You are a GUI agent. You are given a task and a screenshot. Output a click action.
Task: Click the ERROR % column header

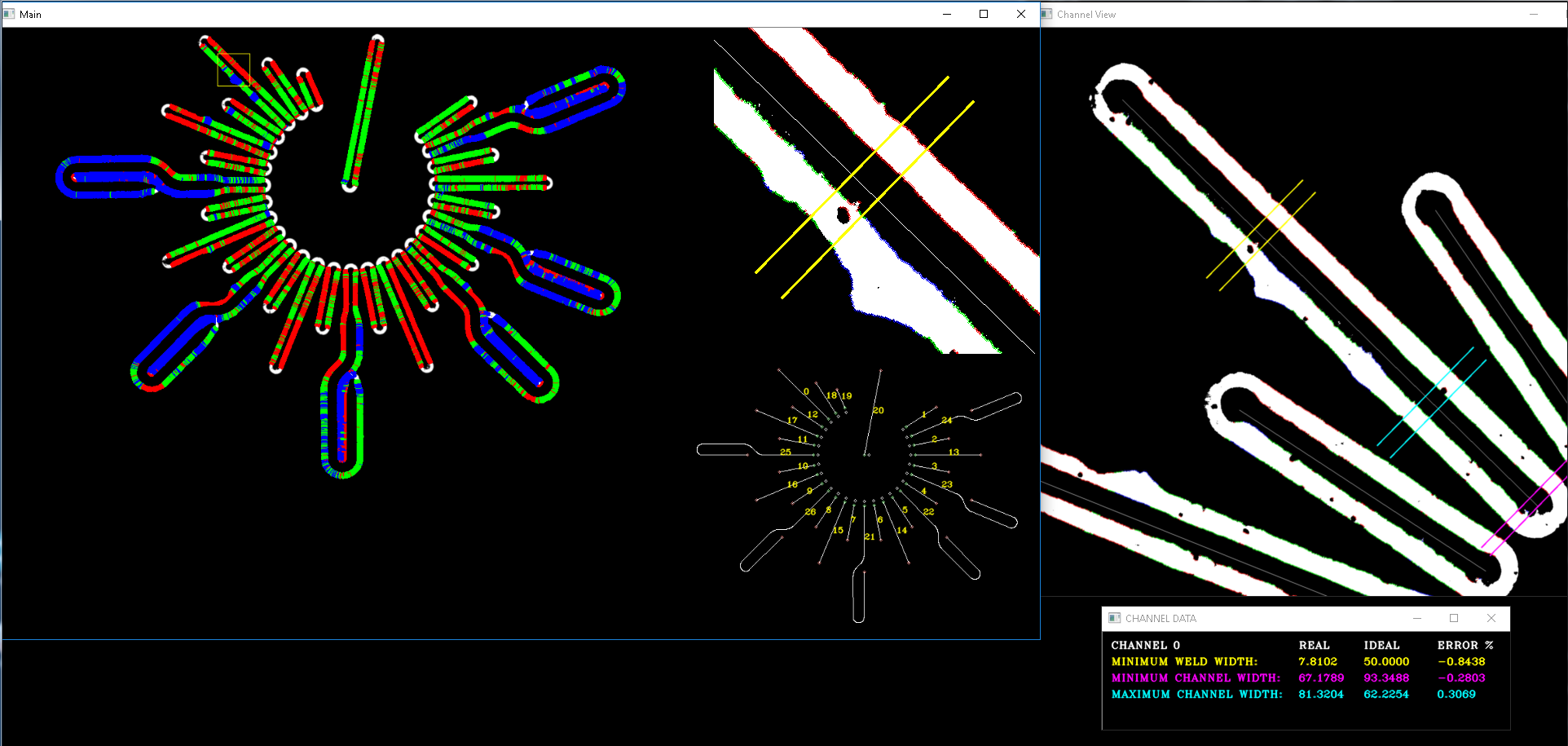tap(1464, 645)
